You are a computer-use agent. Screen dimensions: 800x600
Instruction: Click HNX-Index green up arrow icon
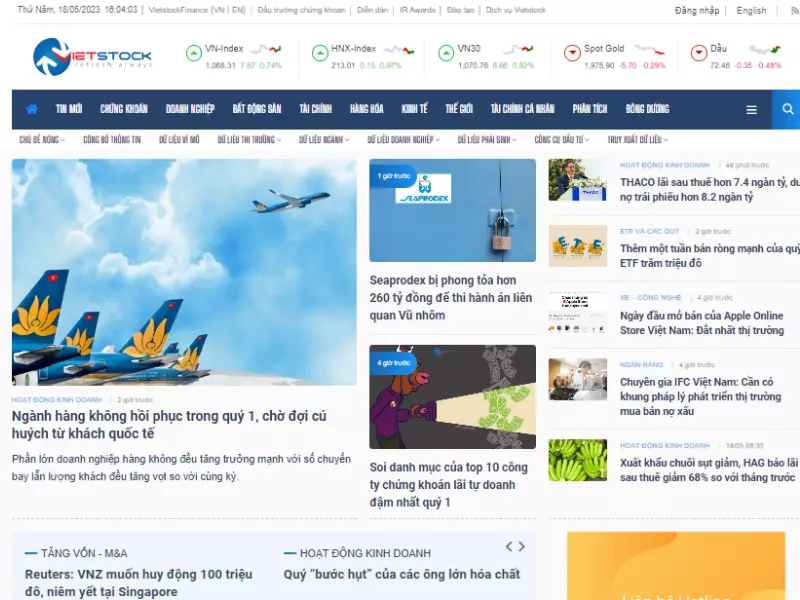pyautogui.click(x=320, y=53)
